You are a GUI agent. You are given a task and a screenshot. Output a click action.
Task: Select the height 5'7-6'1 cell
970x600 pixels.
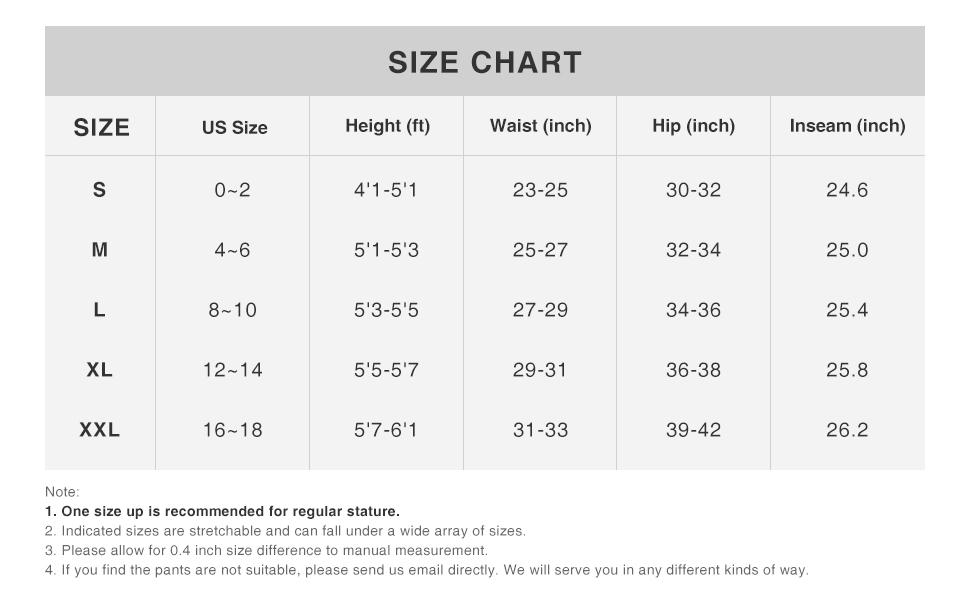click(386, 430)
